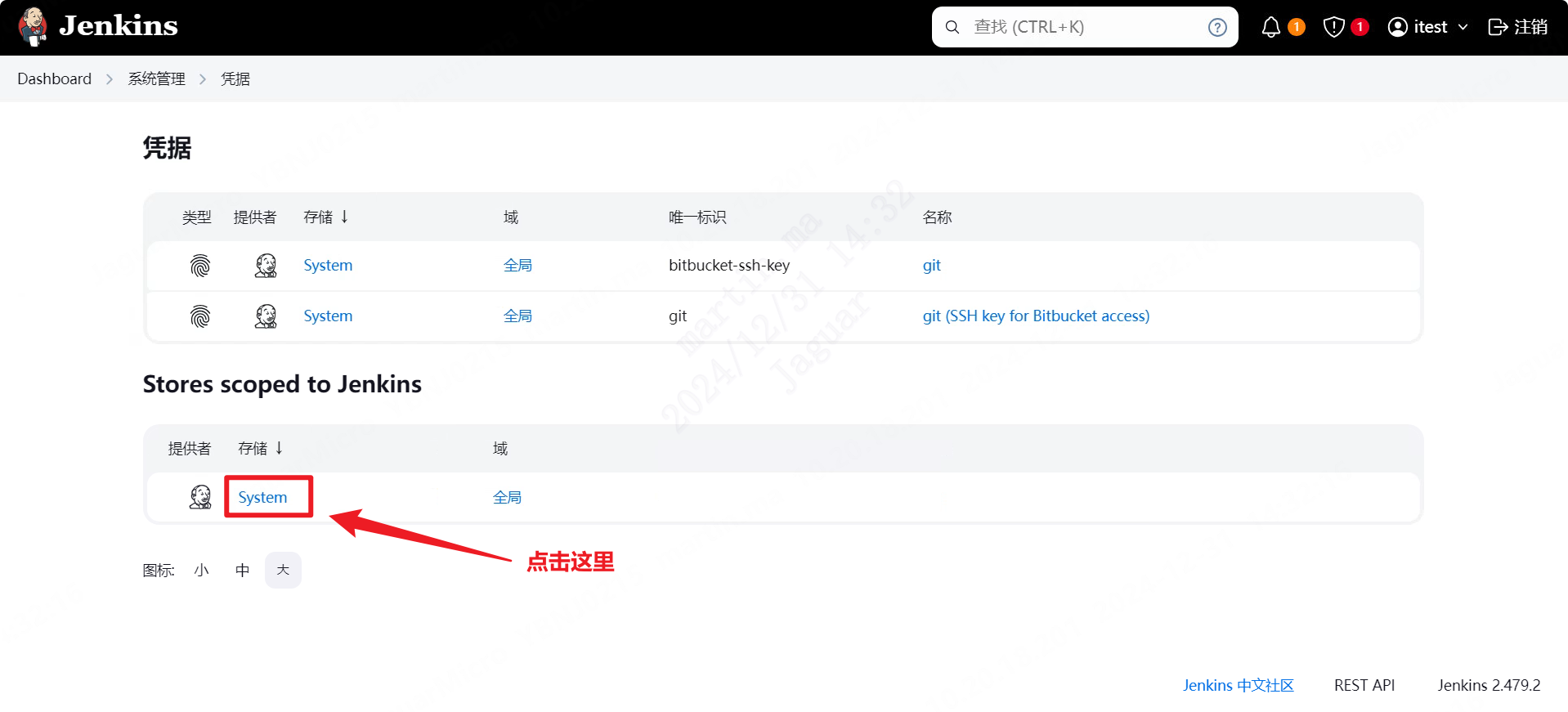The height and width of the screenshot is (712, 1568).
Task: Sort by 类型 column header
Action: tap(197, 217)
